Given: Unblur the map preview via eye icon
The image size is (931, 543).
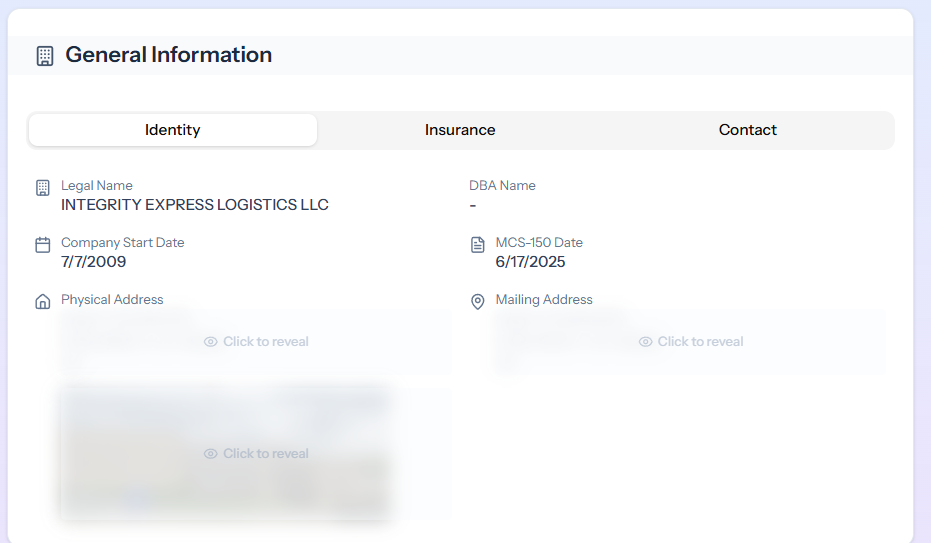Looking at the screenshot, I should point(211,454).
